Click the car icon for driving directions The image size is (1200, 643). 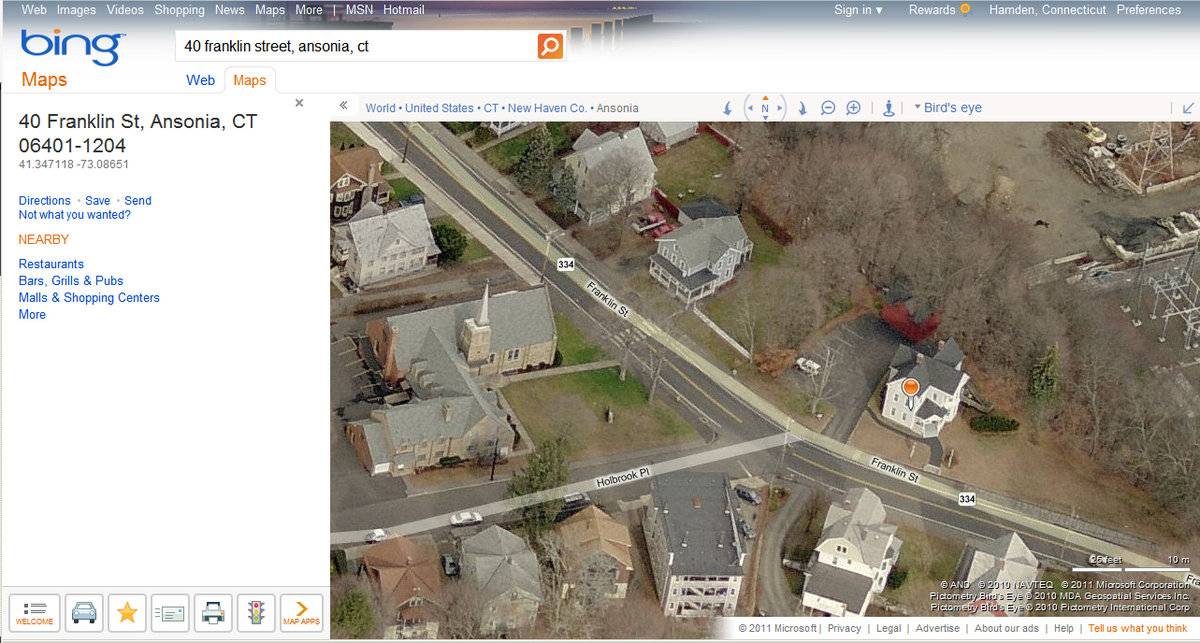84,613
